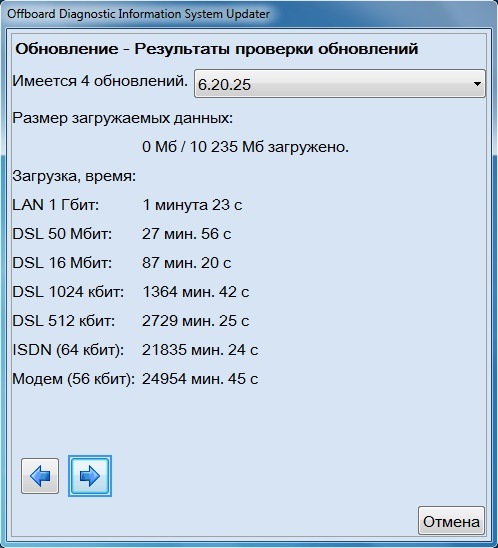The width and height of the screenshot is (498, 548).
Task: Click the value '27 мин. 56 с'
Action: click(x=187, y=234)
